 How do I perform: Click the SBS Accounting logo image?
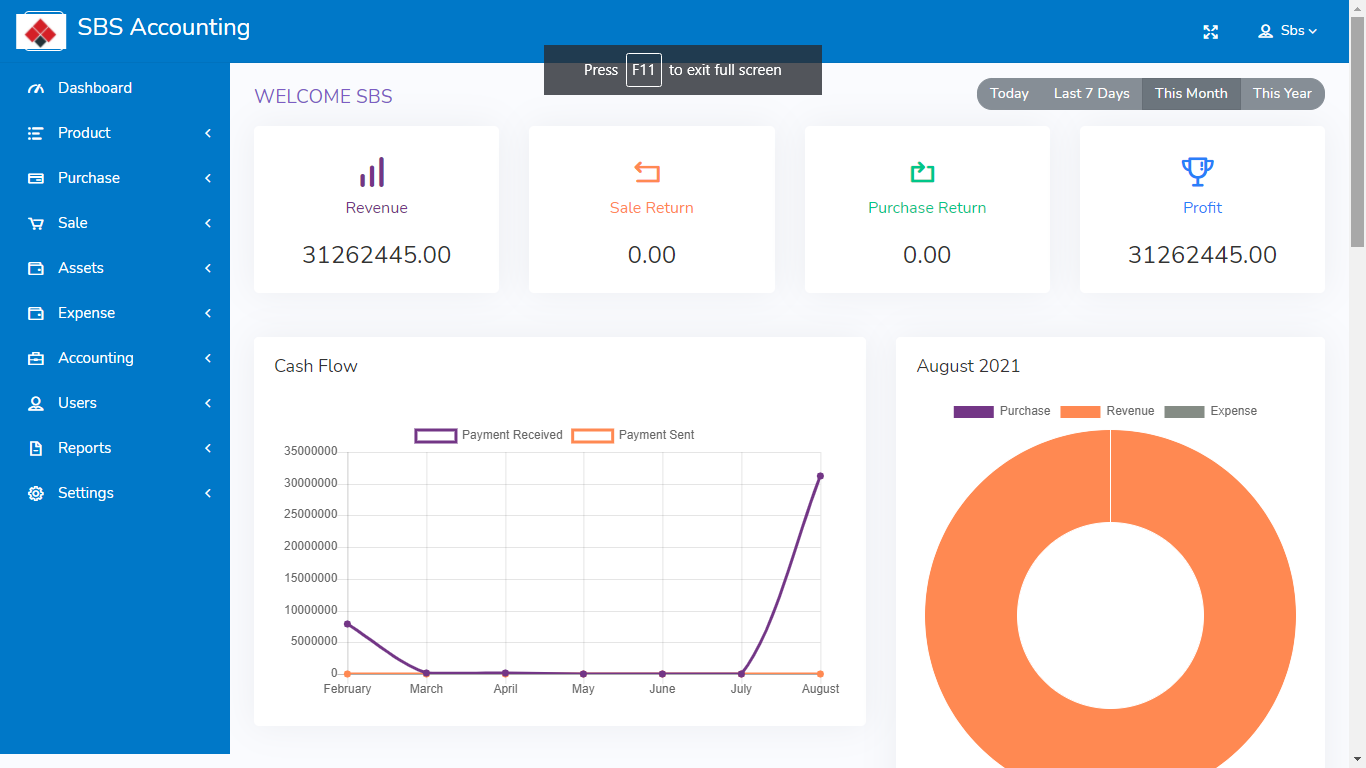click(x=41, y=31)
